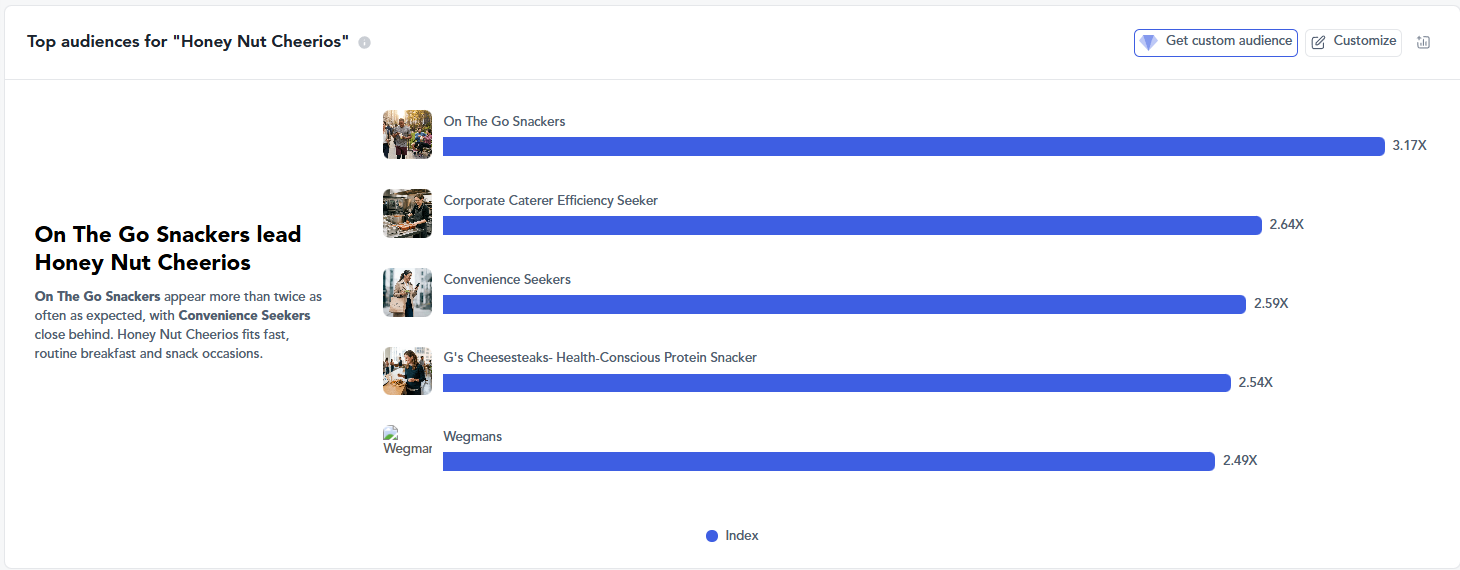Click the diamond icon in custom audience button
The height and width of the screenshot is (570, 1460).
tap(1149, 42)
